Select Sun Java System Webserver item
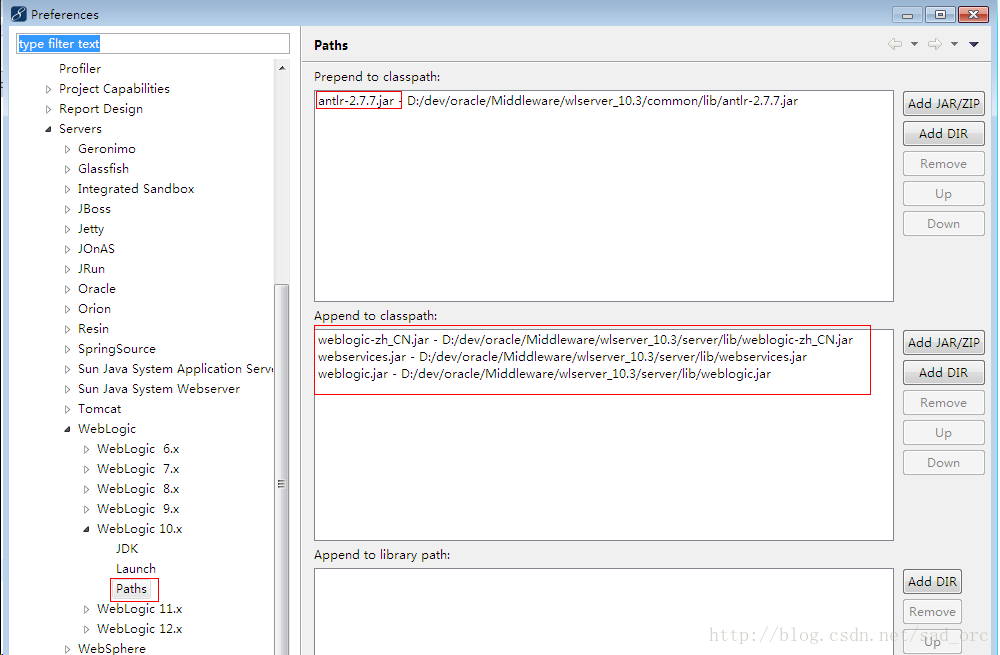This screenshot has height=655, width=1000. (x=159, y=388)
